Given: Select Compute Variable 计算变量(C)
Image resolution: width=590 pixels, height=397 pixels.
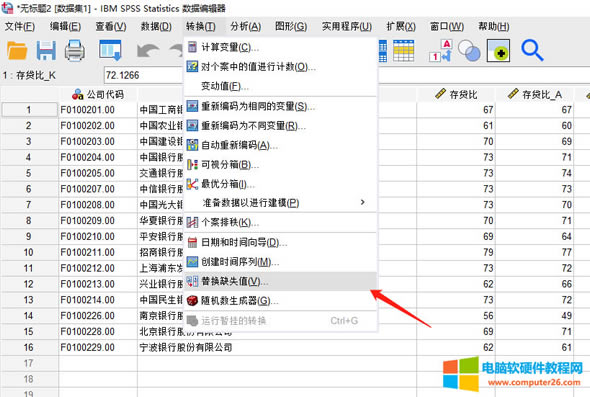Looking at the screenshot, I should (280, 47).
